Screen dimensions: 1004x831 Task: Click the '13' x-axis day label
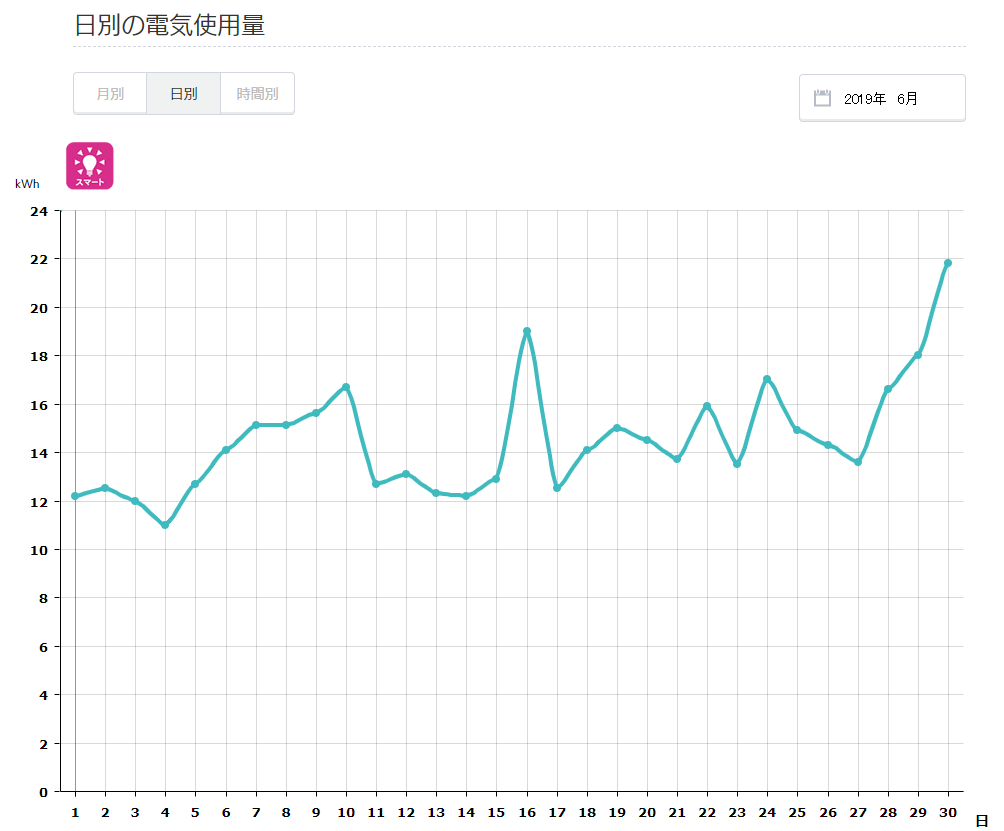pyautogui.click(x=436, y=812)
